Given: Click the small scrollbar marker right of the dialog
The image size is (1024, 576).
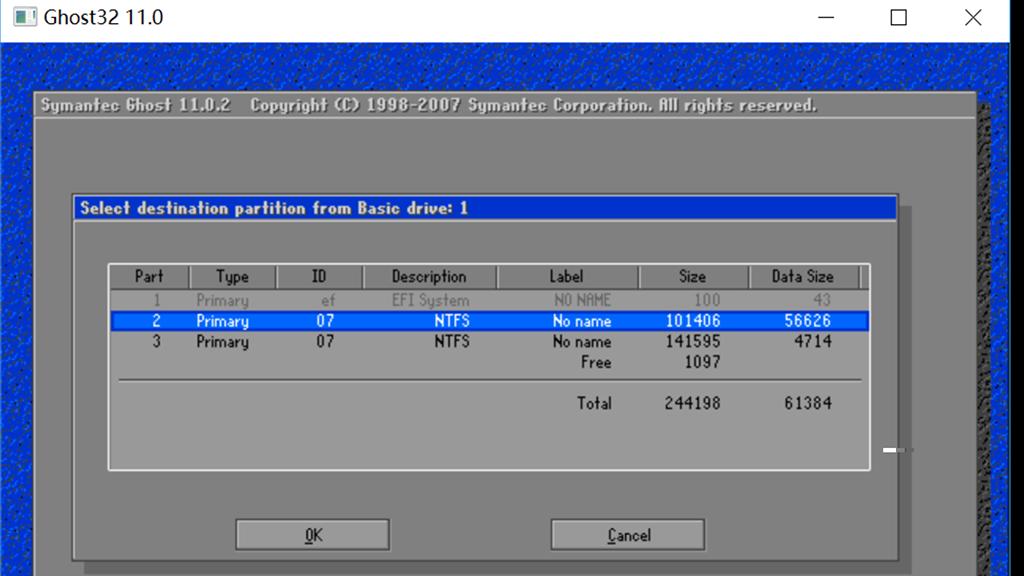Looking at the screenshot, I should (x=891, y=449).
